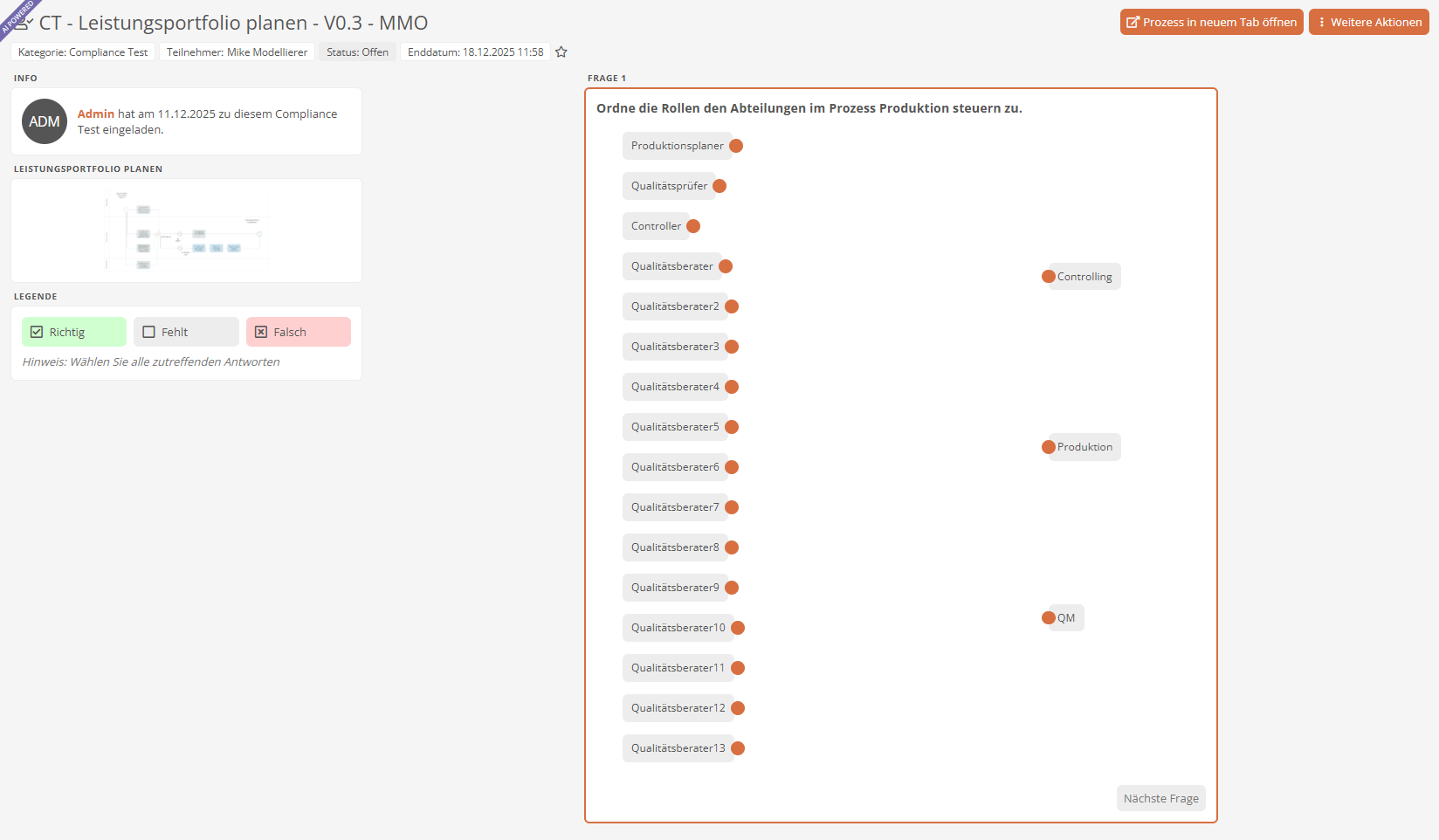The width and height of the screenshot is (1439, 840).
Task: Click the Kategorie: Compliance Test tag
Action: (83, 52)
